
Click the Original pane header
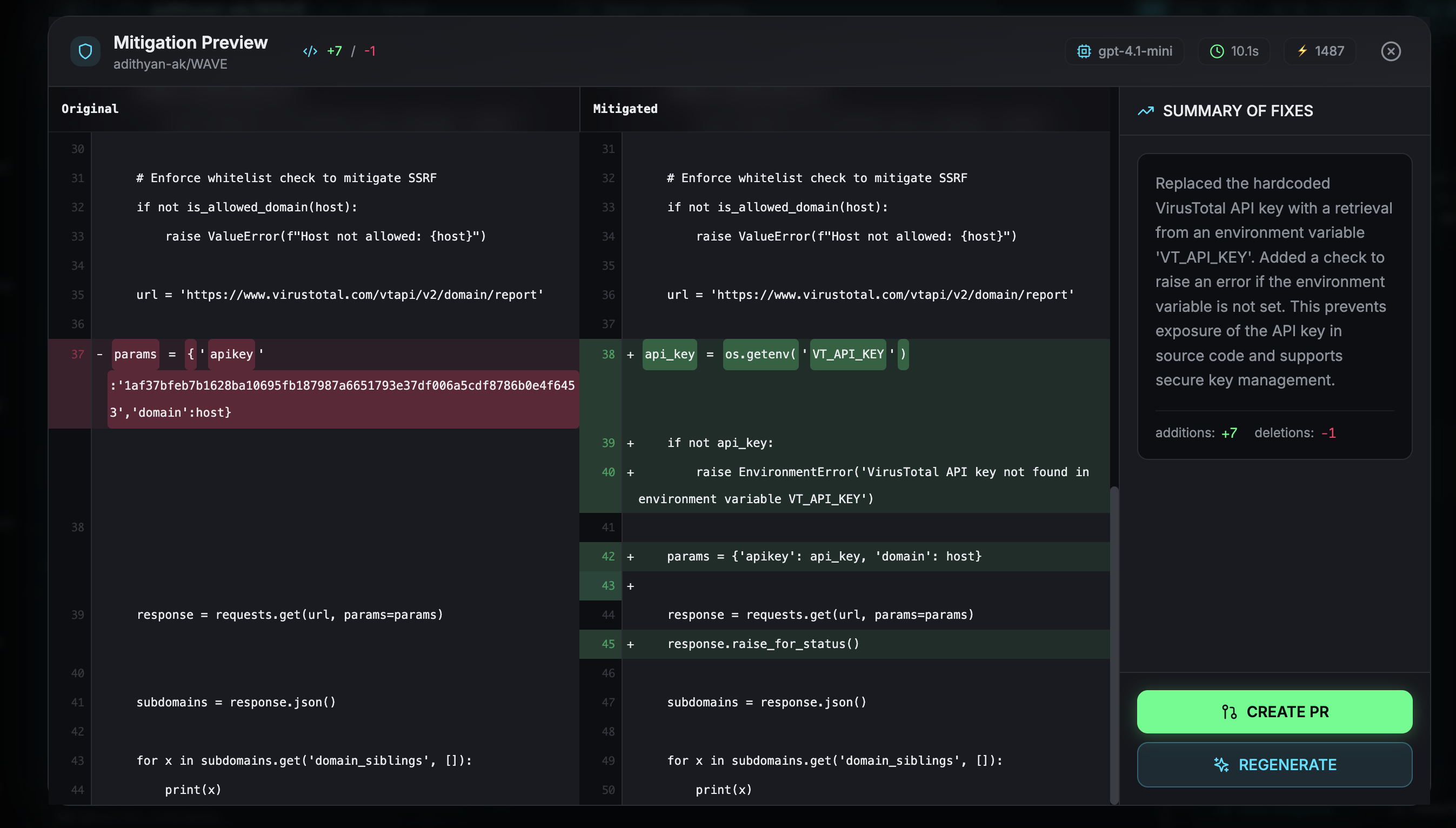pyautogui.click(x=90, y=109)
